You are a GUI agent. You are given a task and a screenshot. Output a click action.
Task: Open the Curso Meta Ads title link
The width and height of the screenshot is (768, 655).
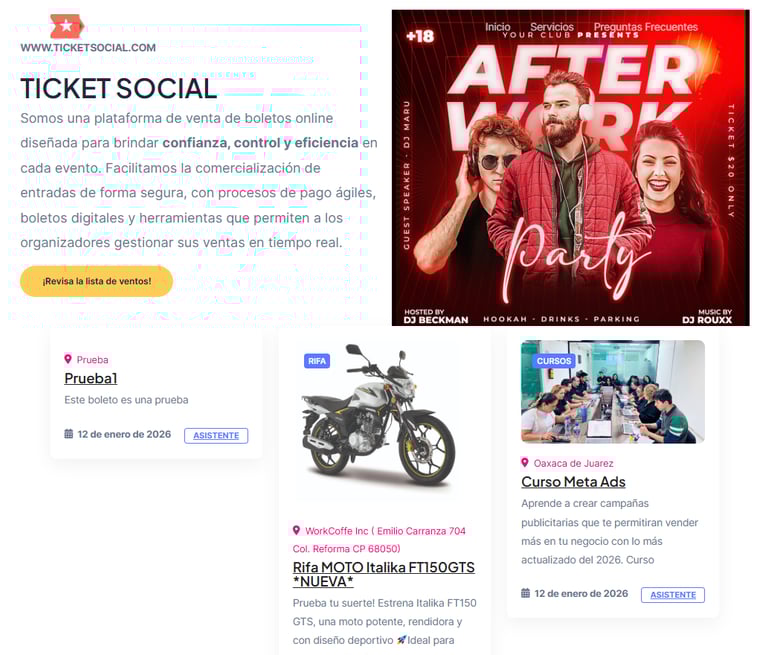573,482
